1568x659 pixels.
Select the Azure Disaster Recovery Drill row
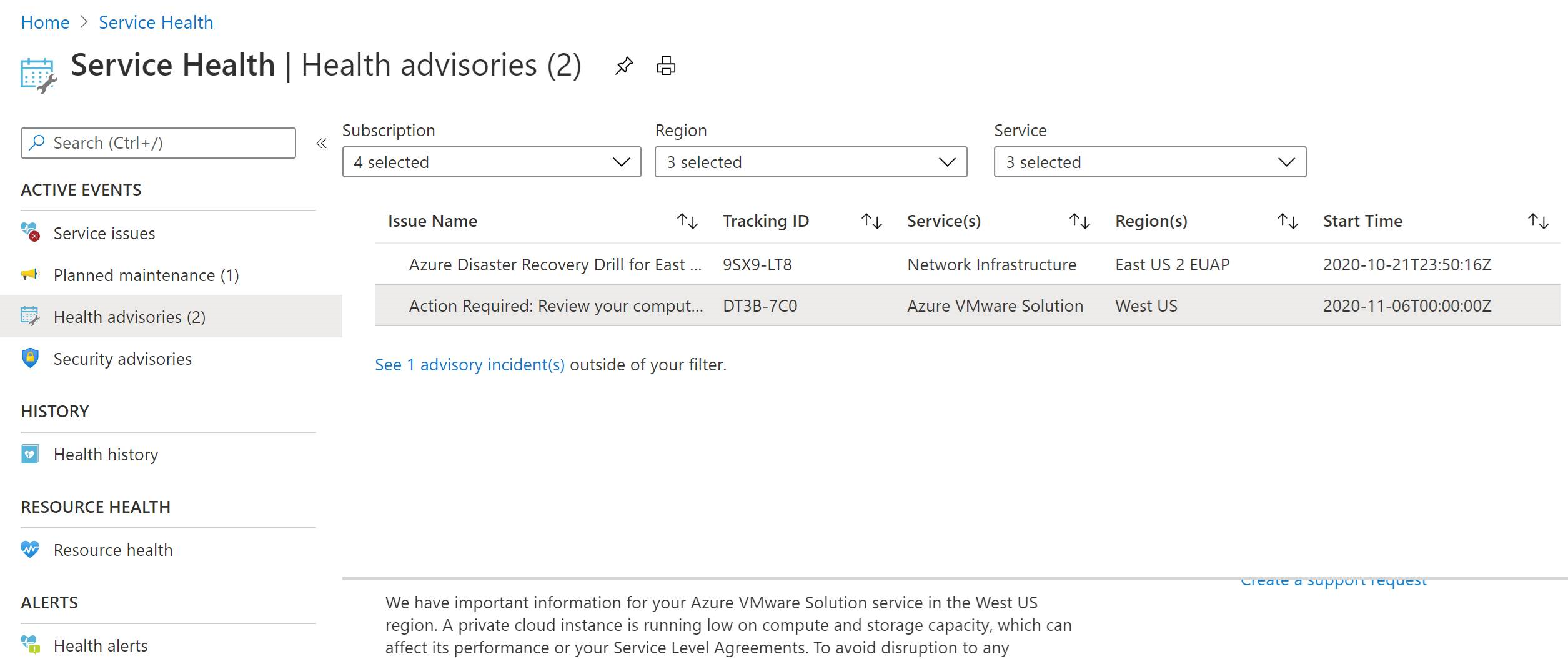555,265
